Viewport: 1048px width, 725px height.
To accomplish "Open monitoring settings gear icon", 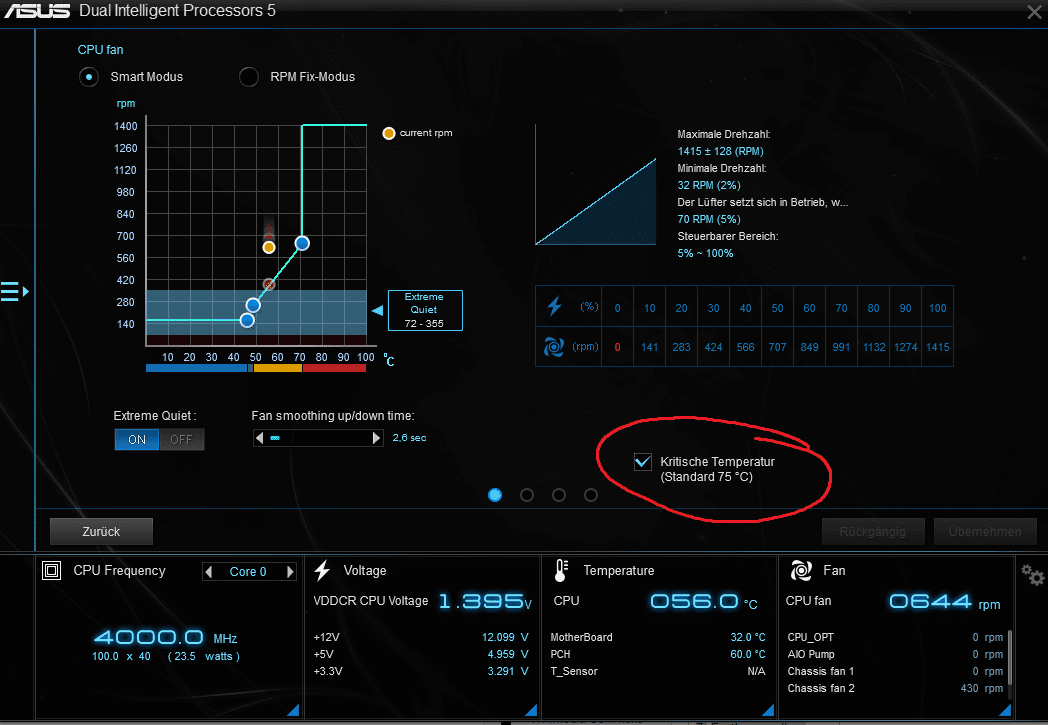I will 1032,575.
